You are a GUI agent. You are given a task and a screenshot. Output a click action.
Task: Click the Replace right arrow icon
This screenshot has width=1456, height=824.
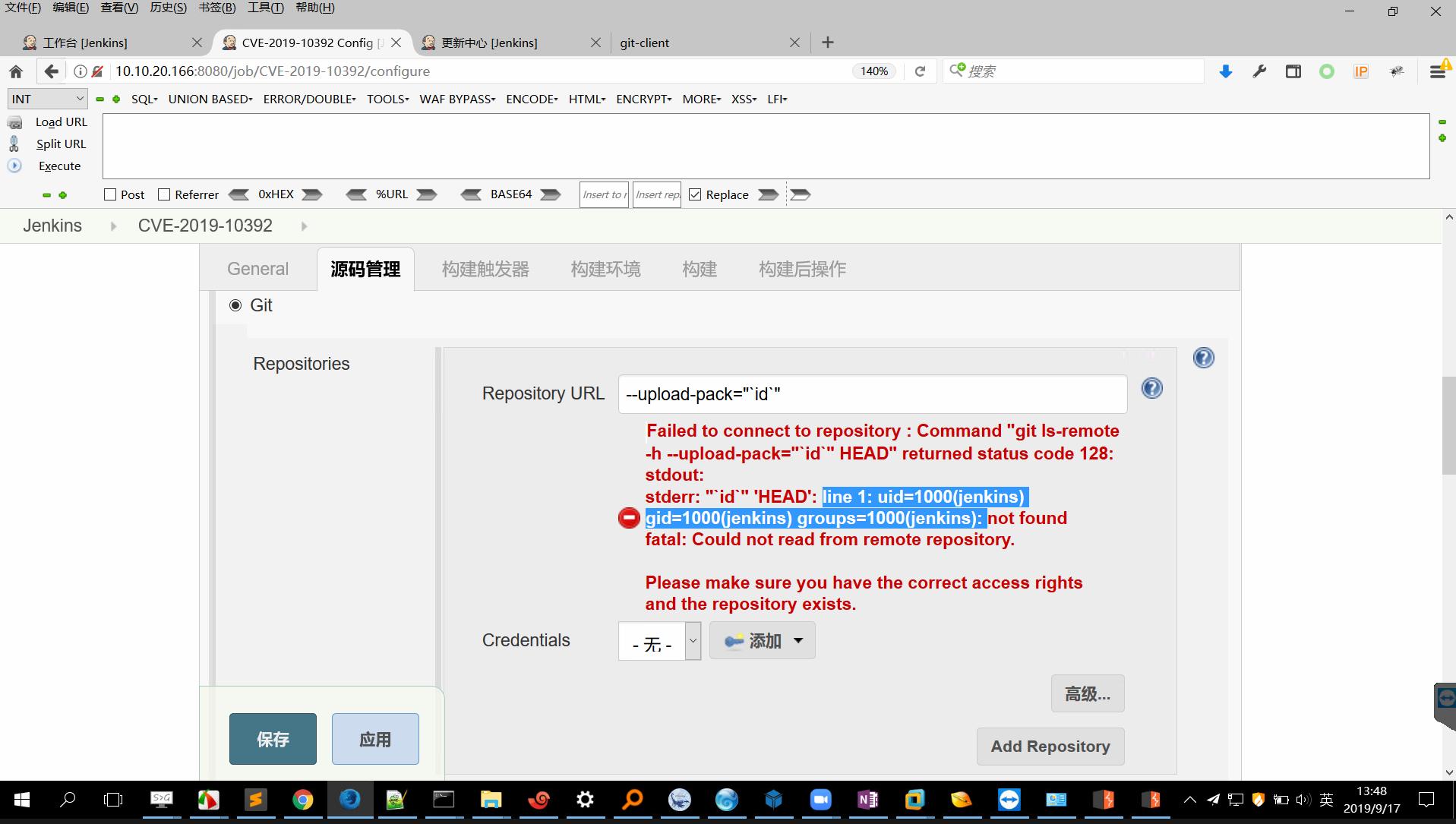point(768,194)
